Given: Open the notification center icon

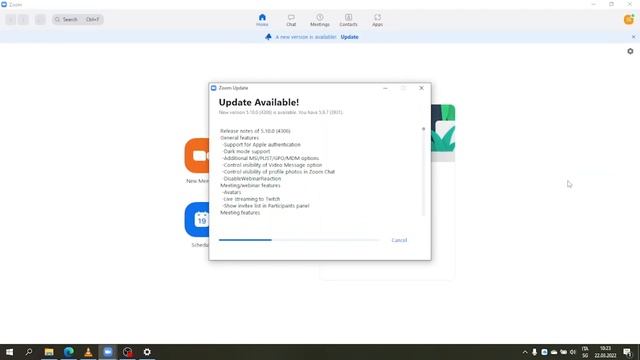Looking at the screenshot, I should pos(627,352).
